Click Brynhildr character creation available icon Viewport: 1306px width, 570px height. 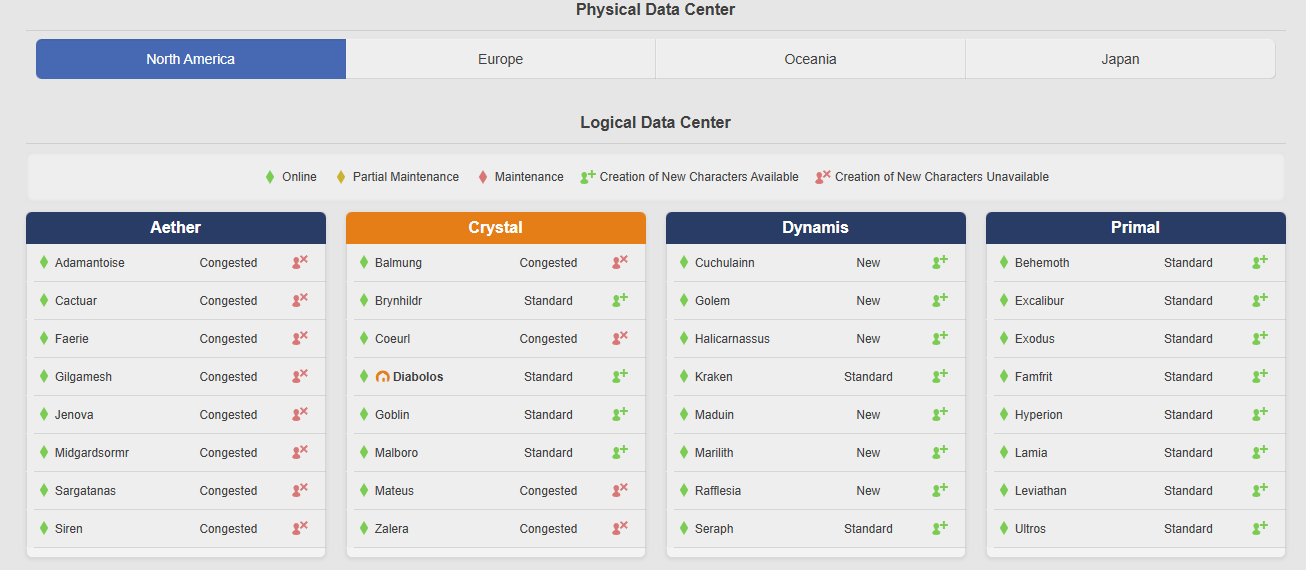(x=620, y=300)
